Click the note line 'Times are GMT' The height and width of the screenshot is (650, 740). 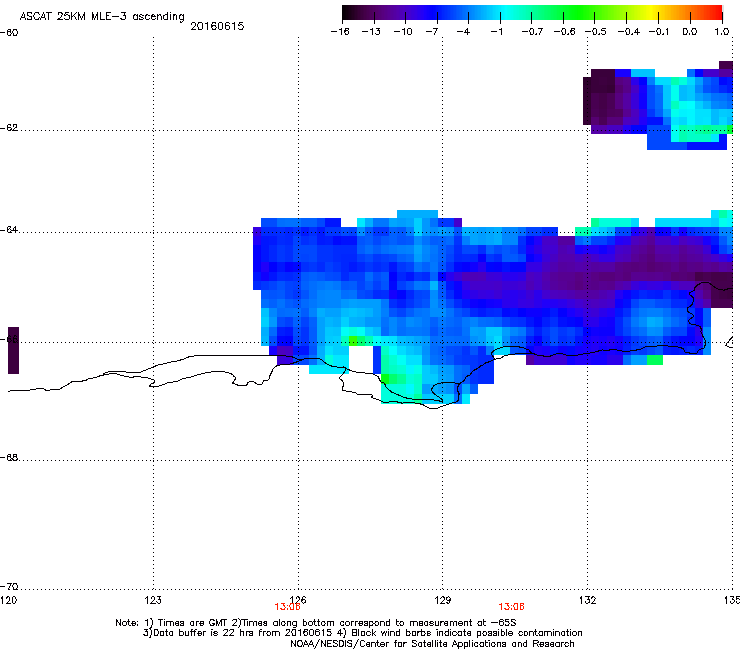point(316,623)
